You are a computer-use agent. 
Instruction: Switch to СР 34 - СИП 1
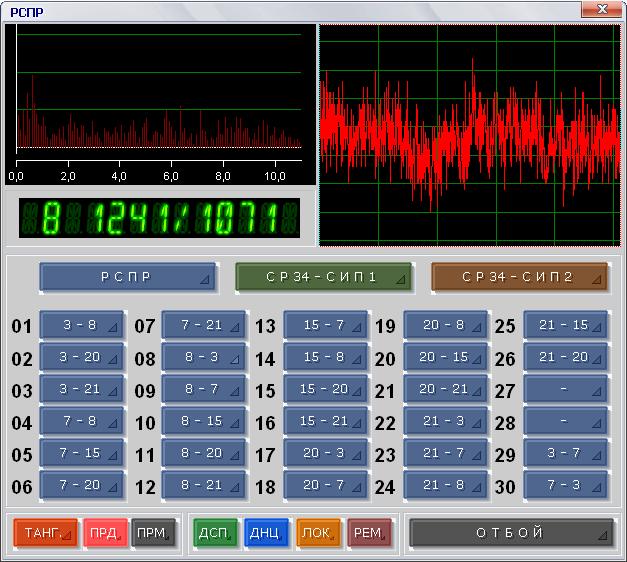[323, 277]
